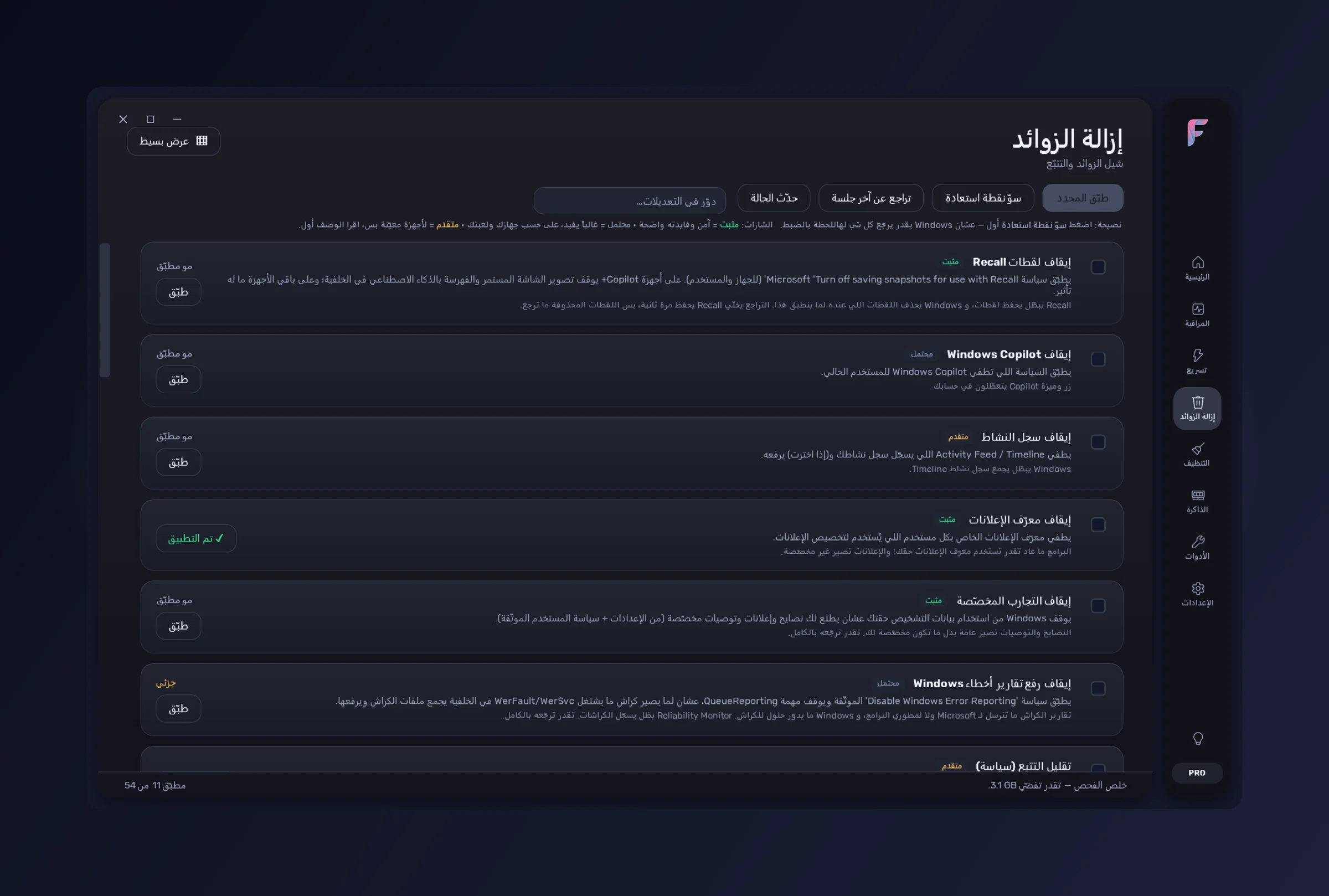Tick the إيقاف معرّف الإعلانات checkbox
Image resolution: width=1329 pixels, height=896 pixels.
point(1098,524)
